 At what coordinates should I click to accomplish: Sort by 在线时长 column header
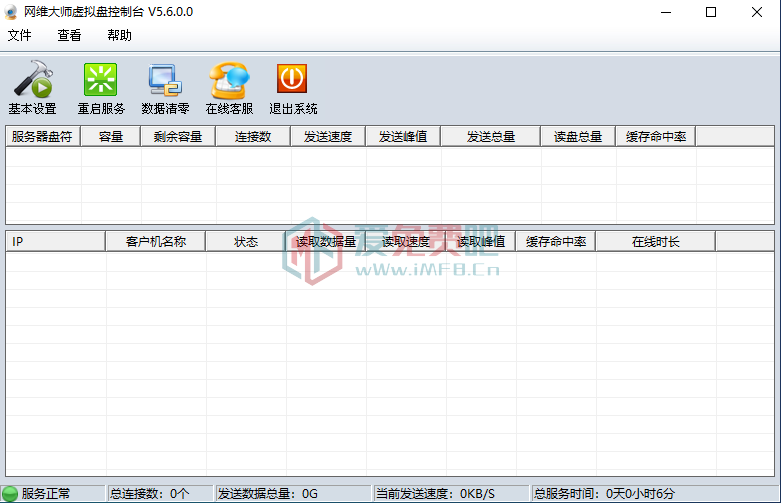[x=656, y=242]
